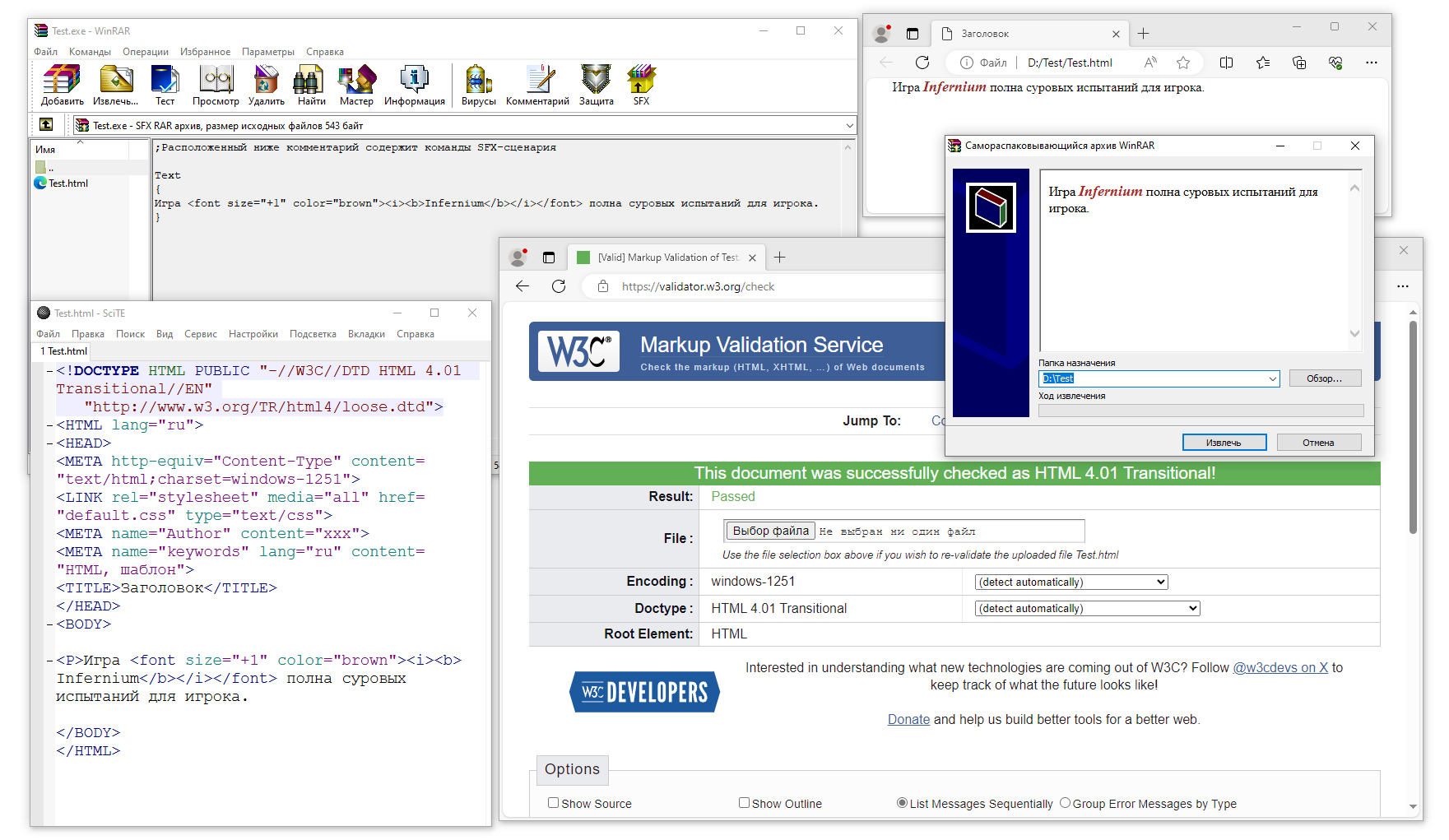The height and width of the screenshot is (840, 1449).
Task: Add Test.html page to favorites with star
Action: (1183, 63)
